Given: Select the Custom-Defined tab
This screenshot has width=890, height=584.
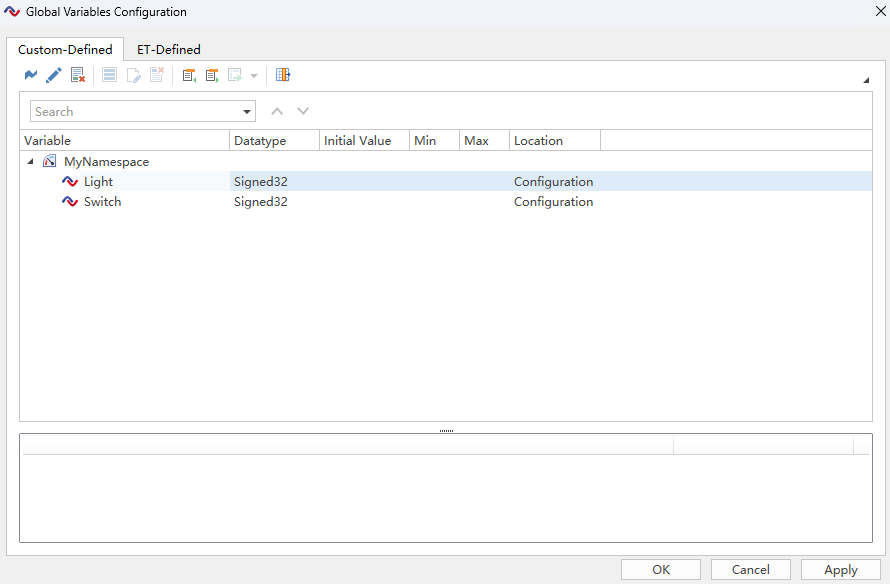Looking at the screenshot, I should (65, 49).
